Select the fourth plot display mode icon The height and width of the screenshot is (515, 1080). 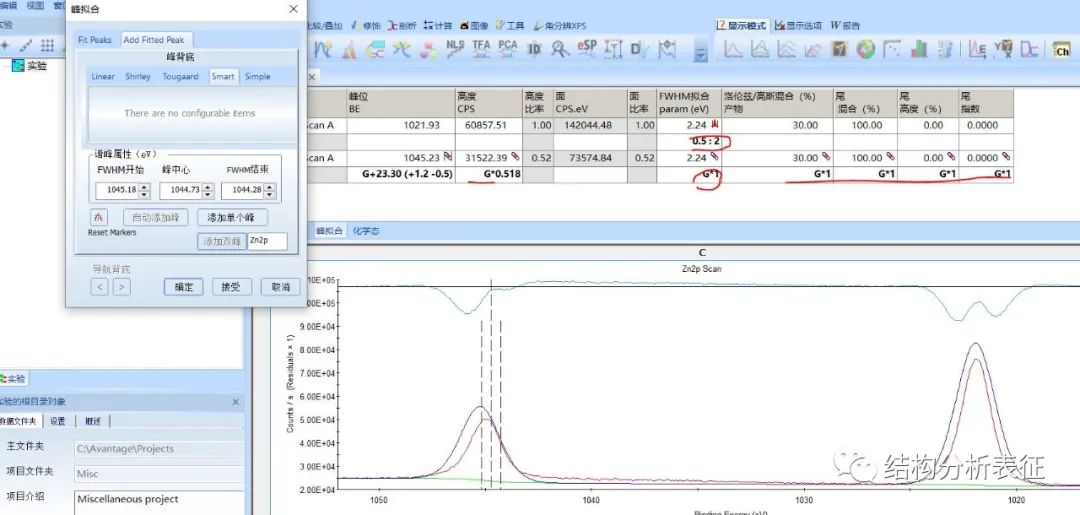pyautogui.click(x=813, y=49)
